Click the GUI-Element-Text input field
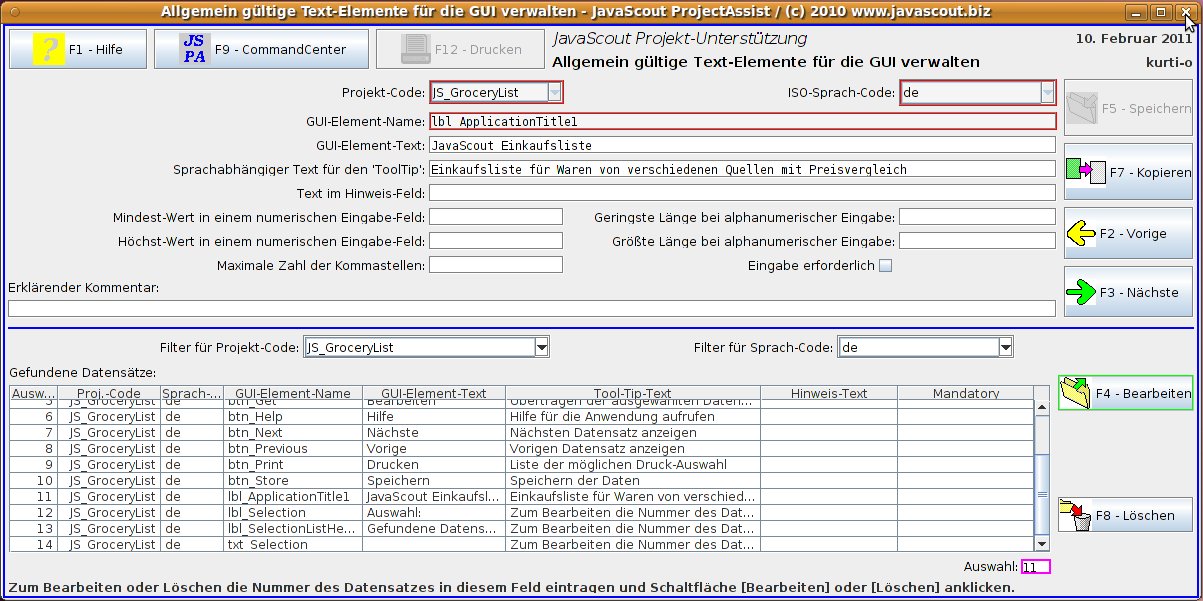Viewport: 1203px width, 601px height. (742, 145)
